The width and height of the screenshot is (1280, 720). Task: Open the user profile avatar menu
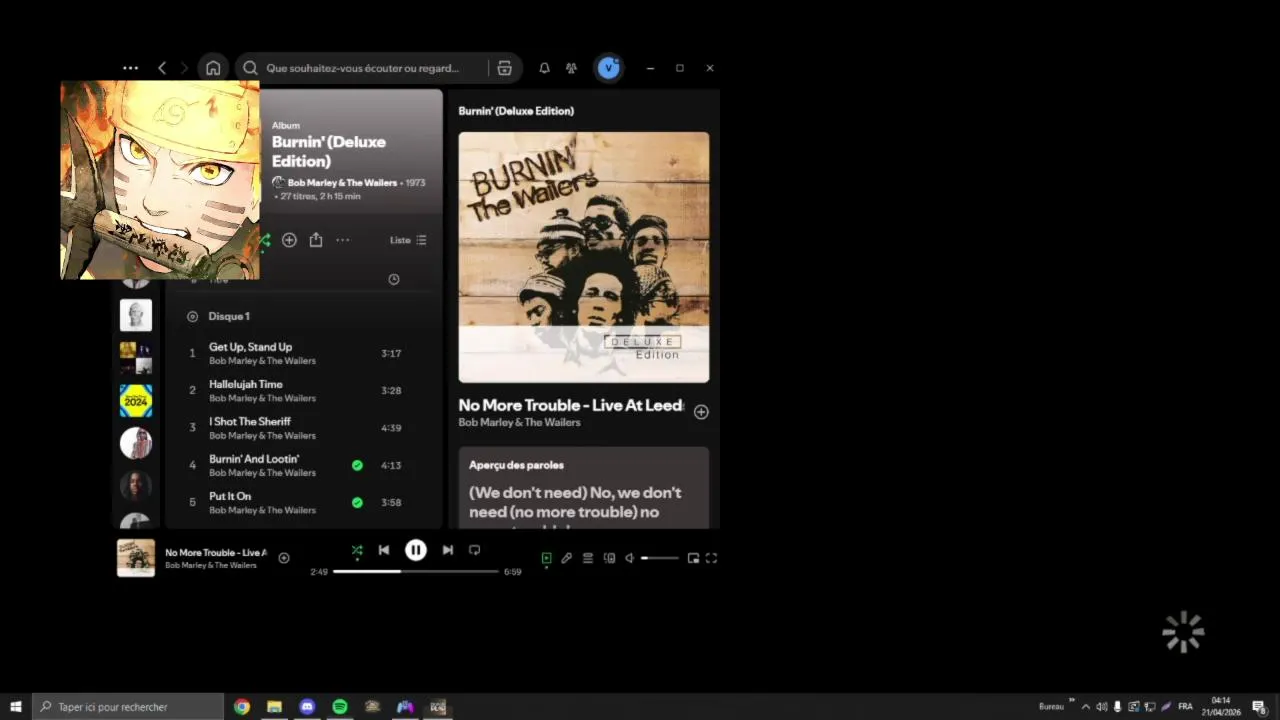[609, 68]
